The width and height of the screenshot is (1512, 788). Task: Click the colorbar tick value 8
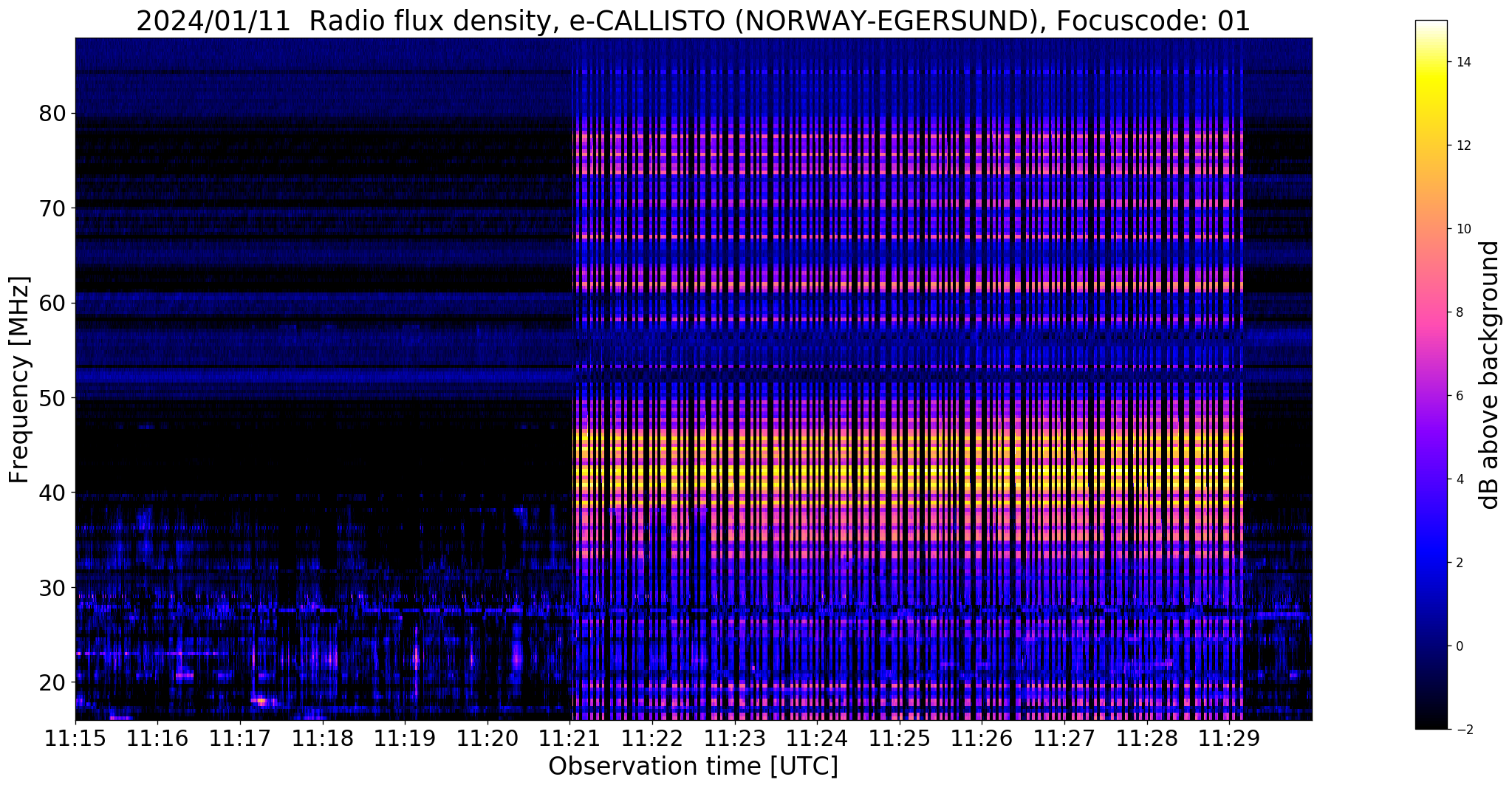point(1460,312)
